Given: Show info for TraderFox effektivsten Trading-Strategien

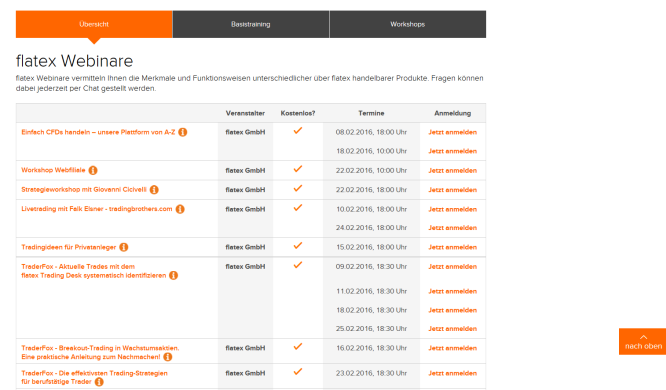Looking at the screenshot, I should click(99, 382).
